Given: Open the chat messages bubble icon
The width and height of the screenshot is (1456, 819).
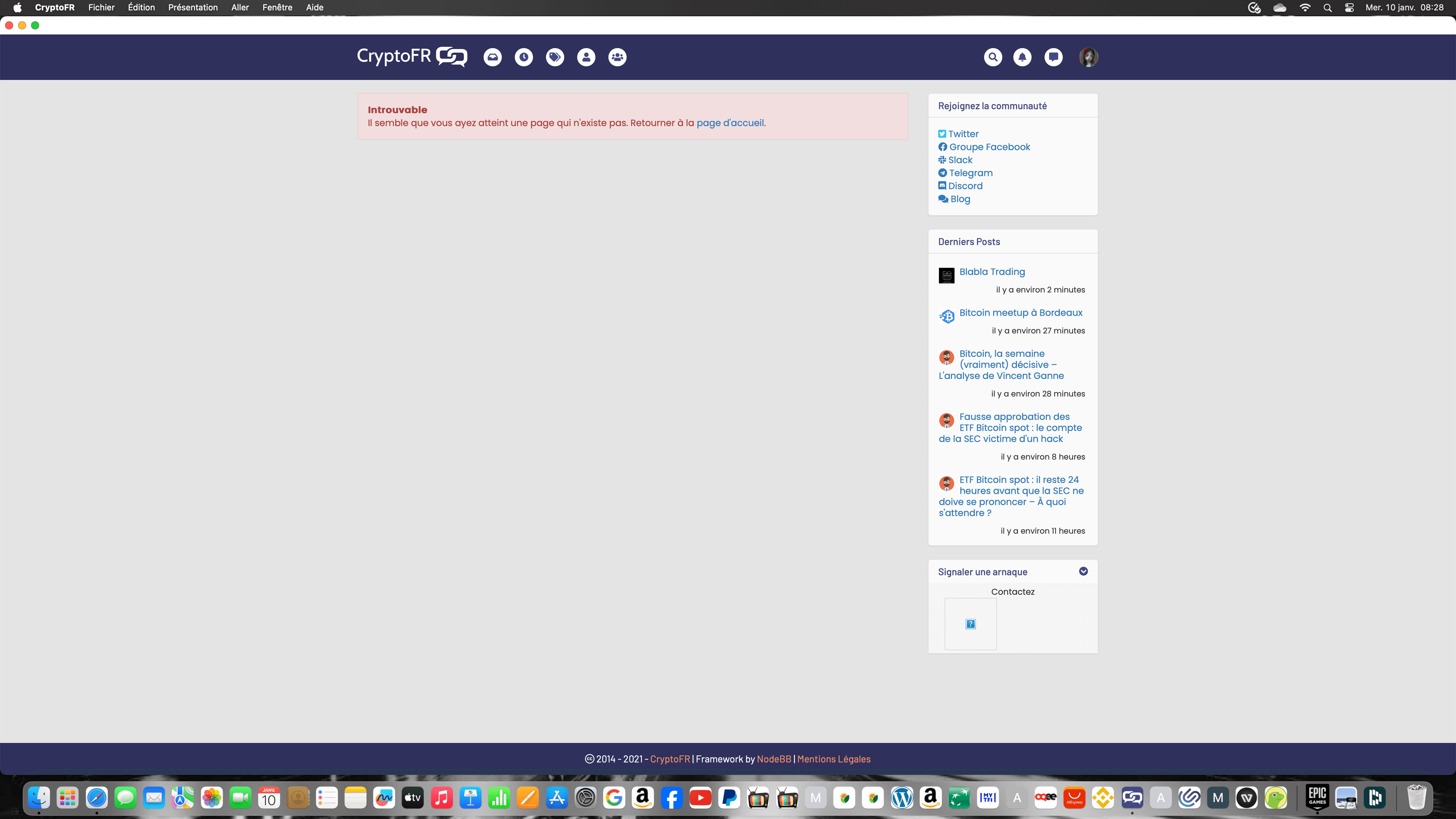Looking at the screenshot, I should 1053,57.
